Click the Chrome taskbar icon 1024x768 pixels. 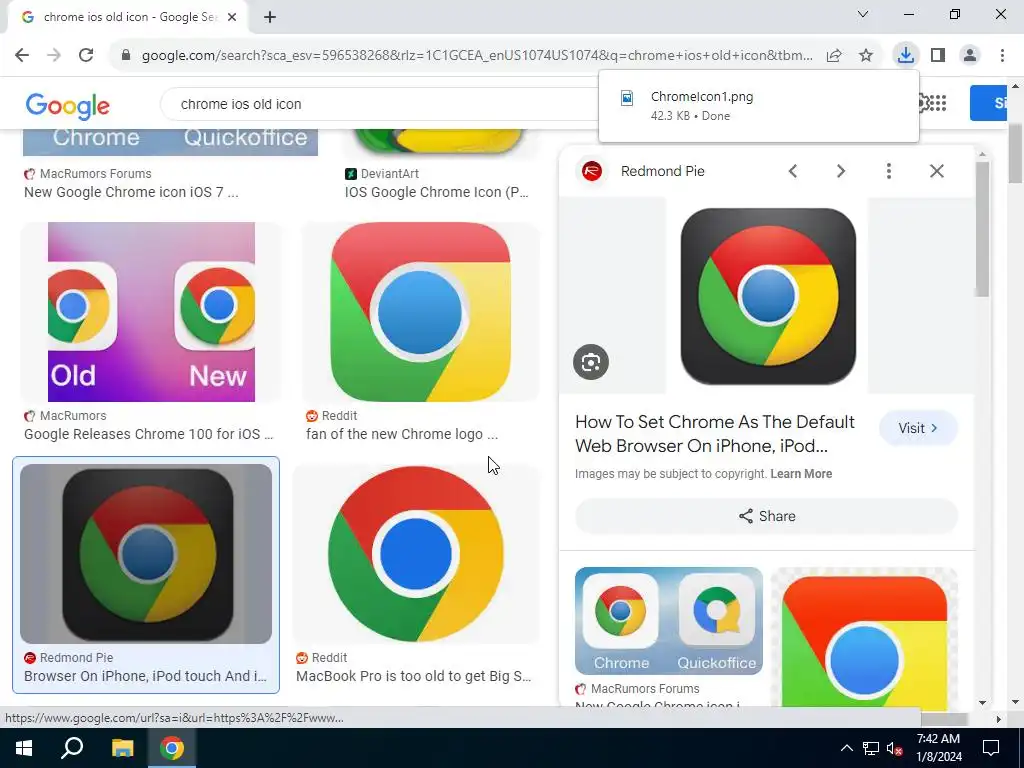tap(172, 748)
